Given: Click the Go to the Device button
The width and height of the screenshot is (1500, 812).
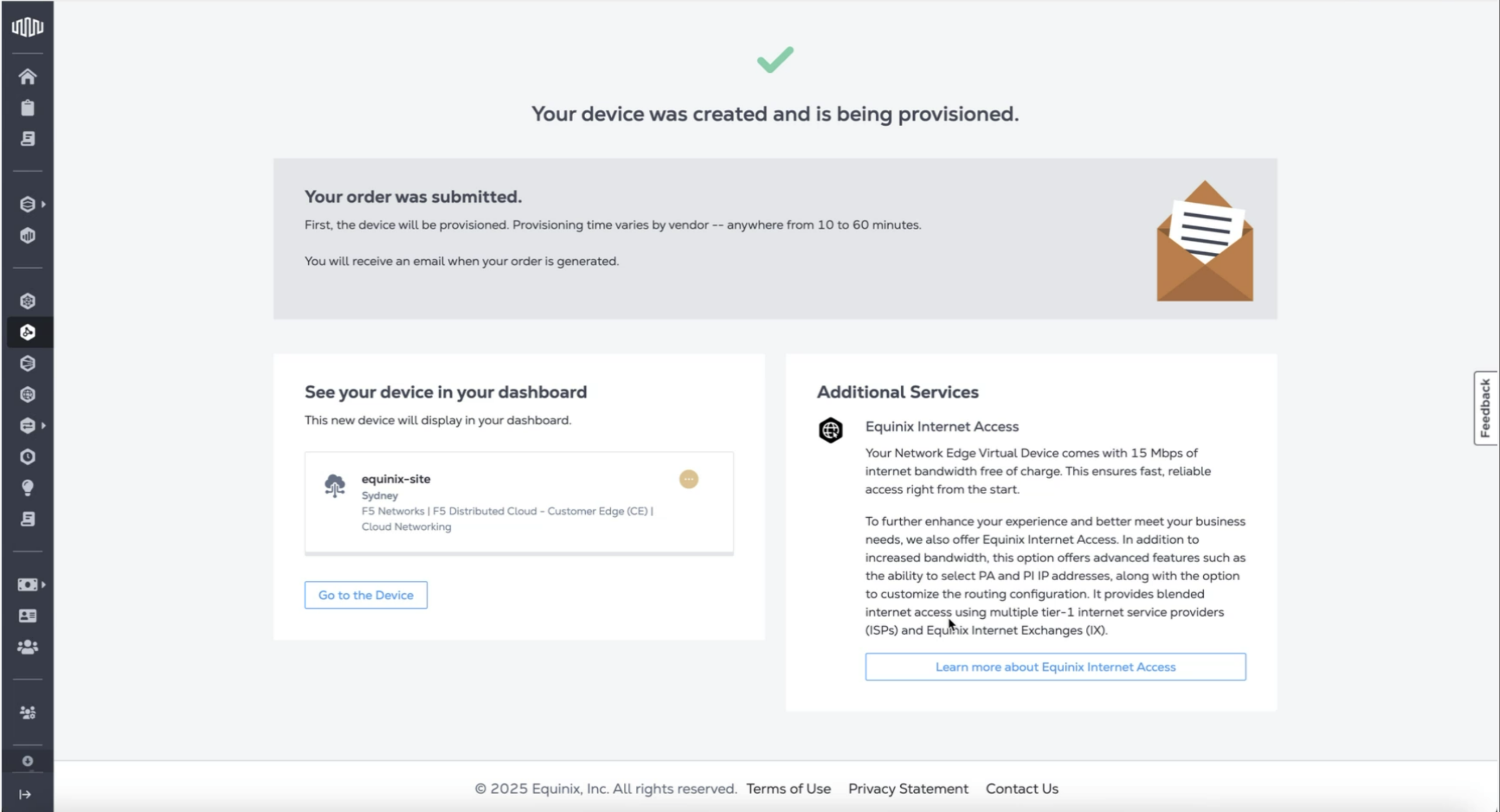Looking at the screenshot, I should [x=366, y=595].
